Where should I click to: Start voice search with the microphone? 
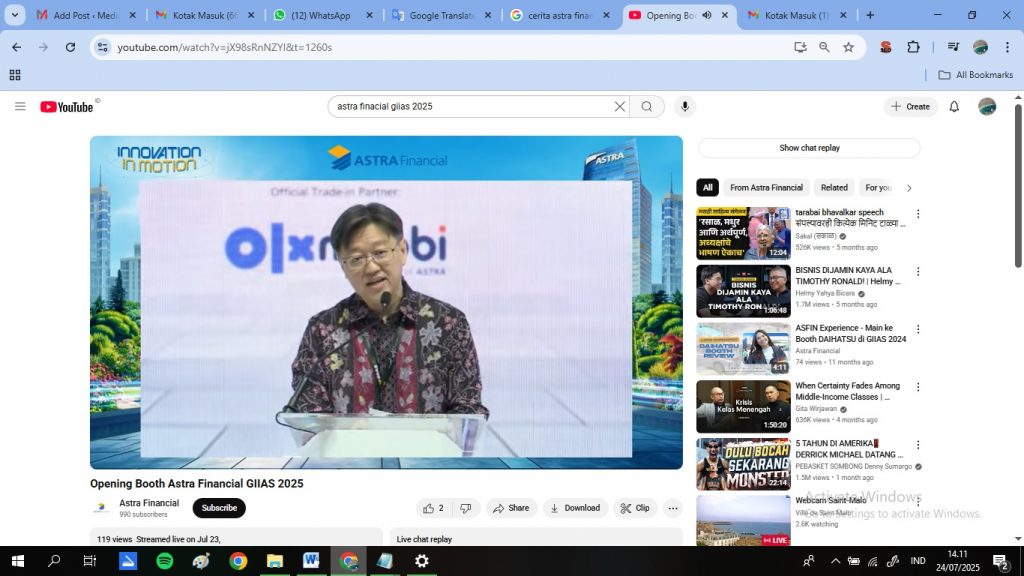coord(684,106)
